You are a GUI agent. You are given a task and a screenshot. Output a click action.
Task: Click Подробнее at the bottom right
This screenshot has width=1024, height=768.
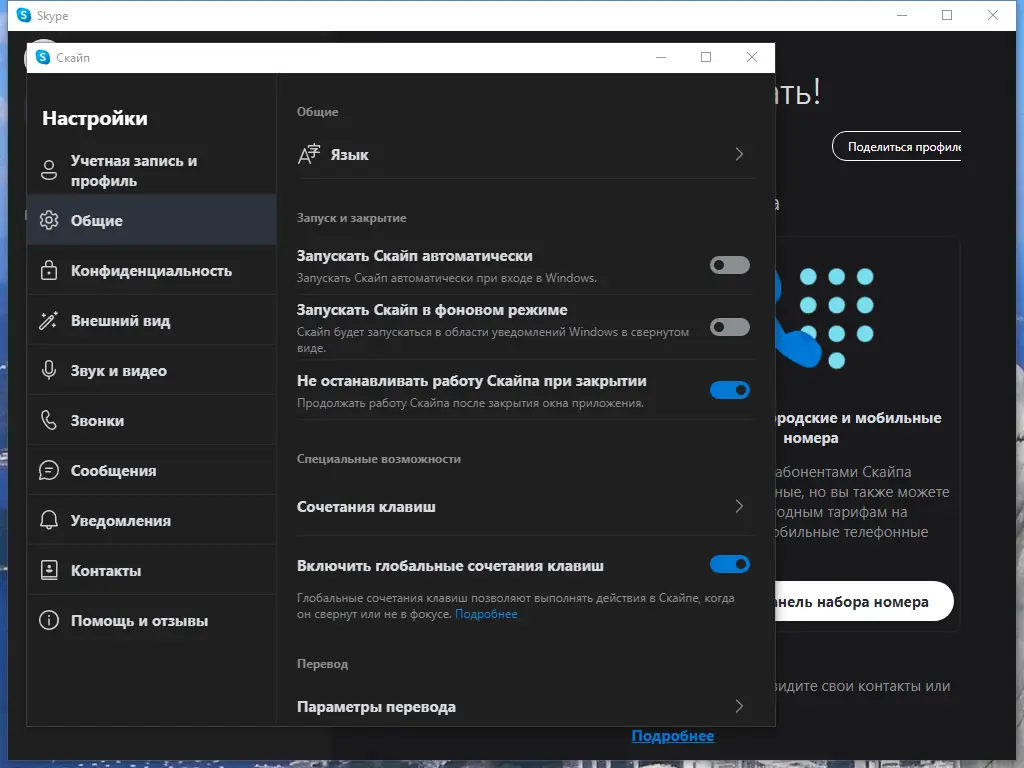click(672, 735)
